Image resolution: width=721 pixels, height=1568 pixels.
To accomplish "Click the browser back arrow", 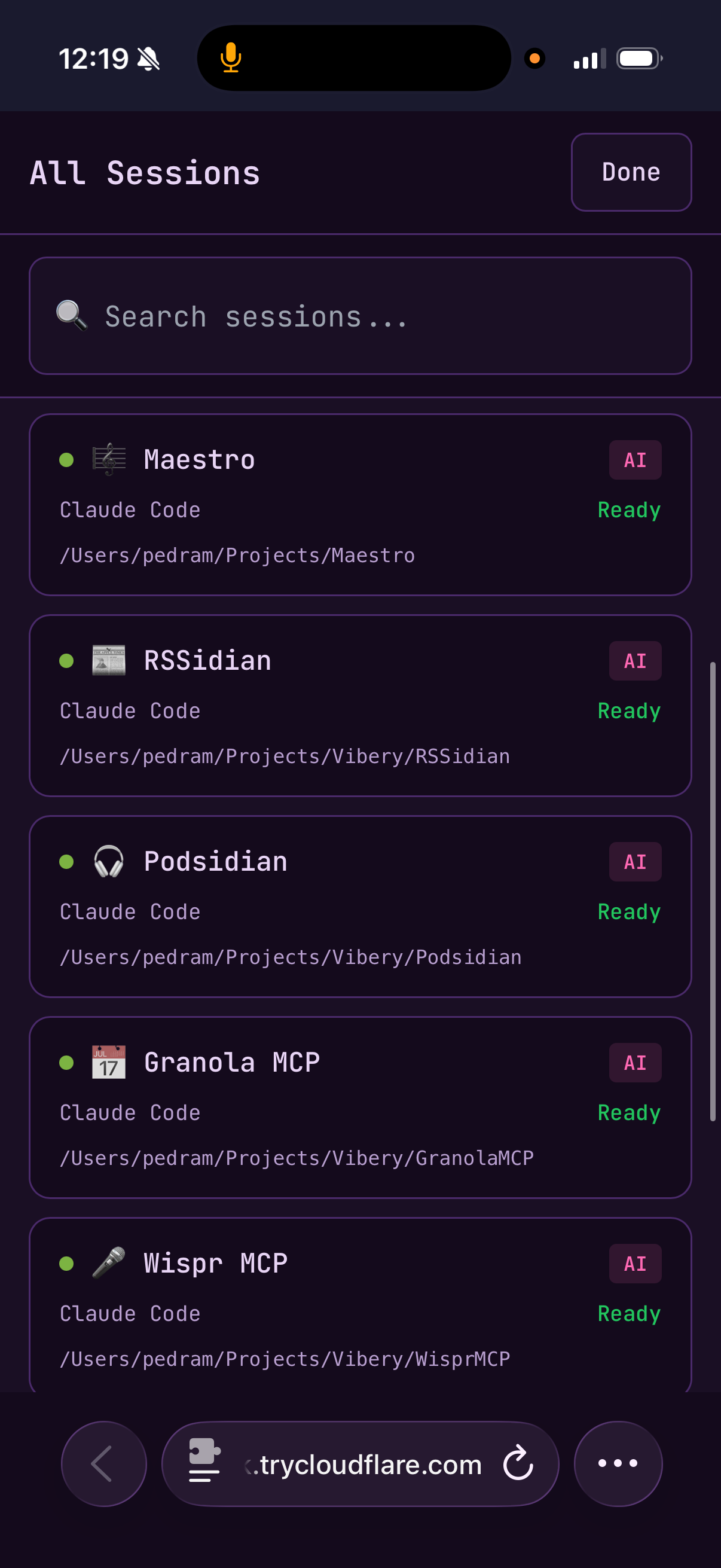I will (x=103, y=1463).
